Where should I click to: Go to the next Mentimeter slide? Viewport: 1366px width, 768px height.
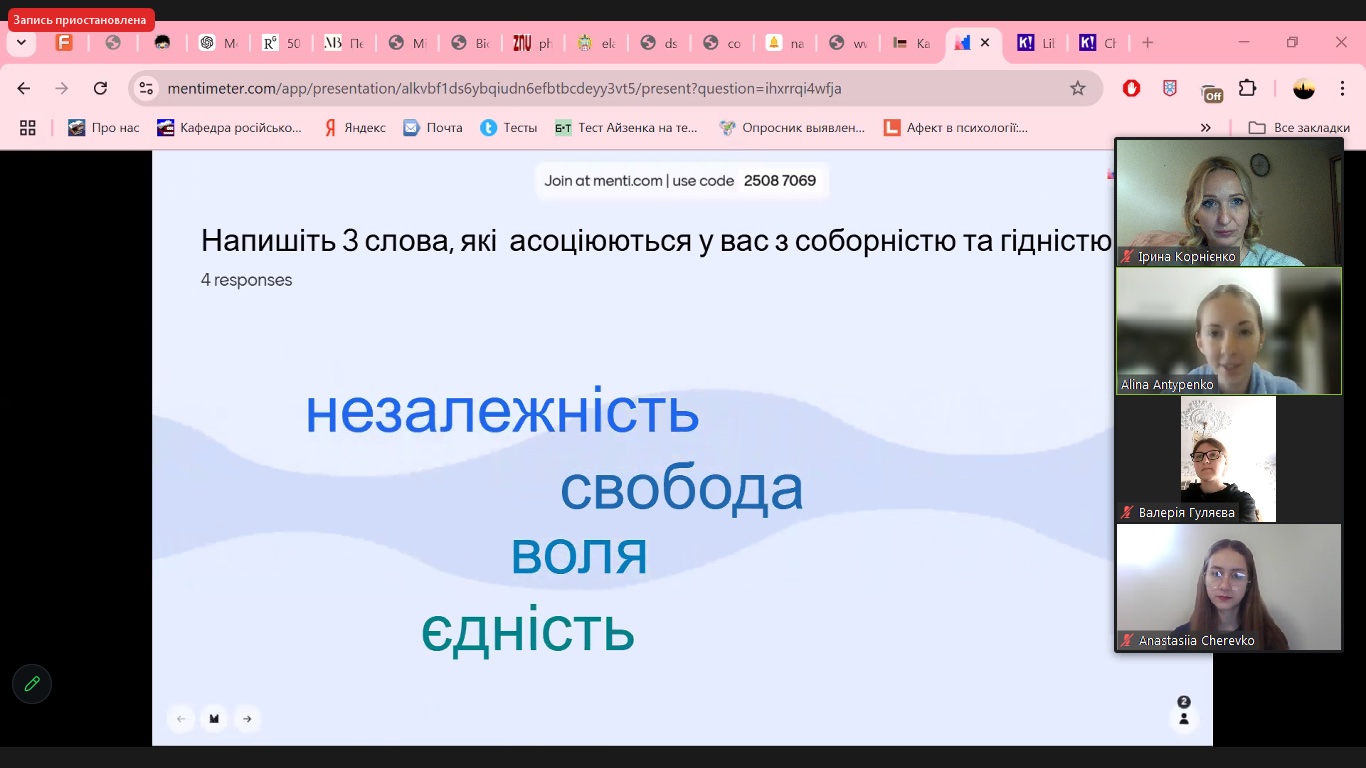[246, 718]
